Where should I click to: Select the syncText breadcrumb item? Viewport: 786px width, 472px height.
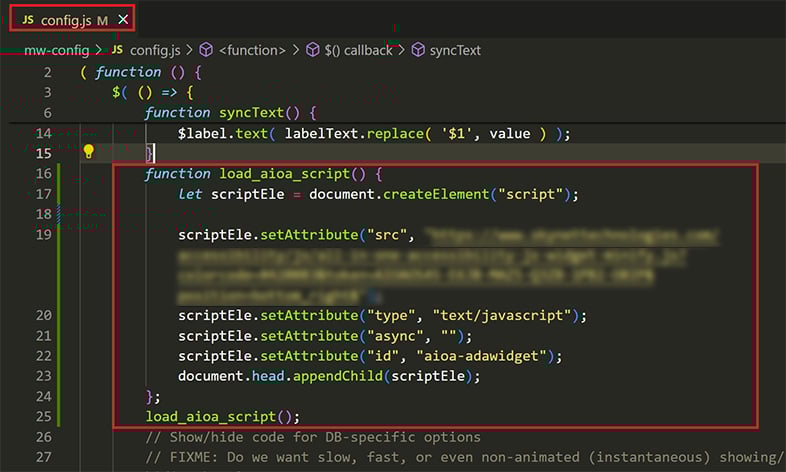[457, 50]
